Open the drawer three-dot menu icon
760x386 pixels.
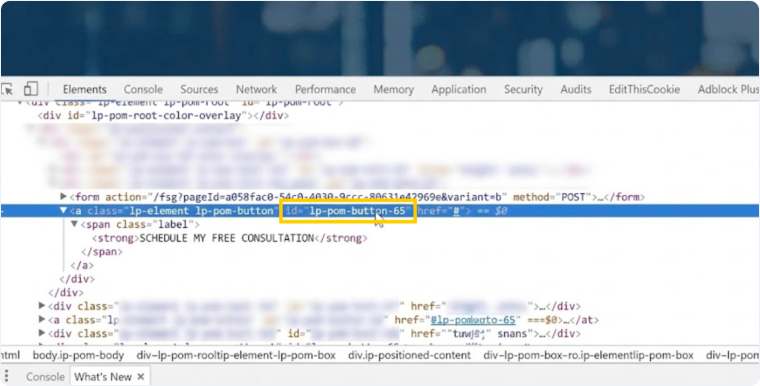[7, 376]
